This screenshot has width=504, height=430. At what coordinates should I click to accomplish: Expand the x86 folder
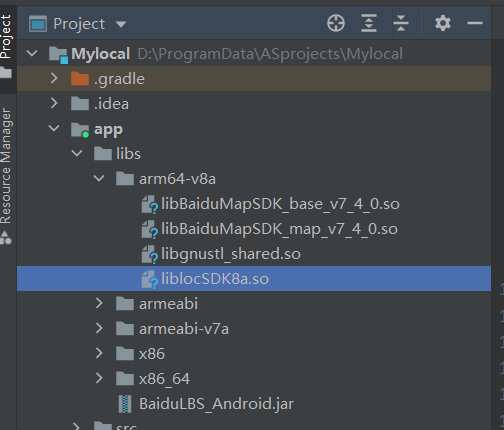coord(99,353)
